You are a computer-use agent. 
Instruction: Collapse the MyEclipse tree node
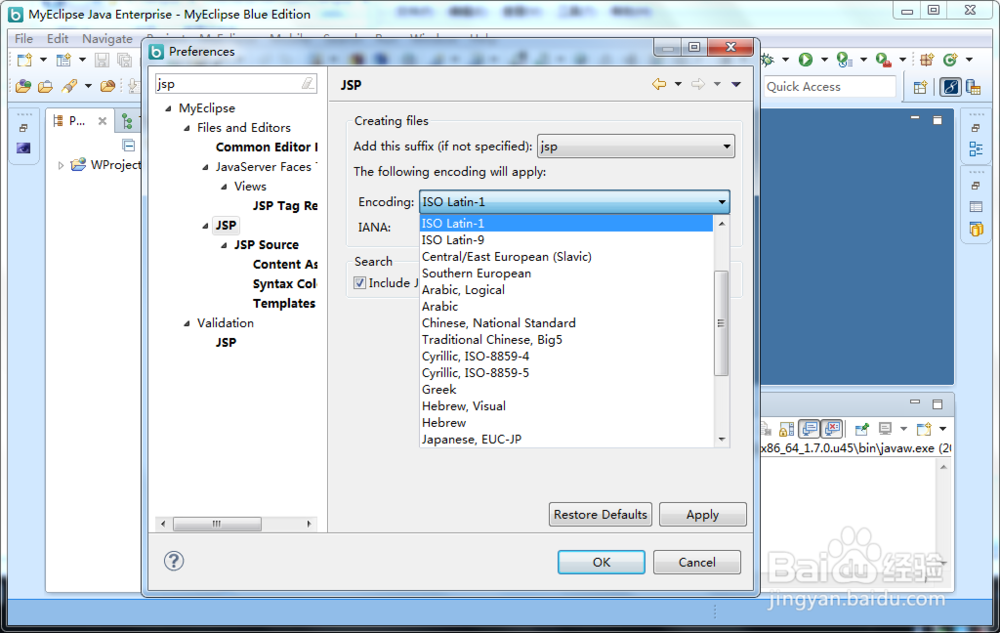tap(168, 108)
